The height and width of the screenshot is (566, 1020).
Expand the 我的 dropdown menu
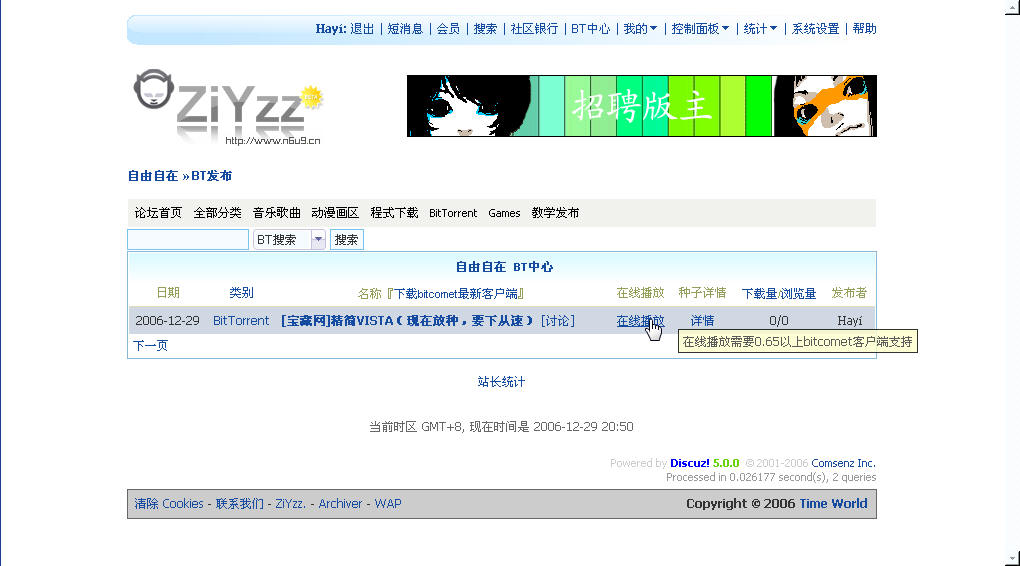point(640,29)
